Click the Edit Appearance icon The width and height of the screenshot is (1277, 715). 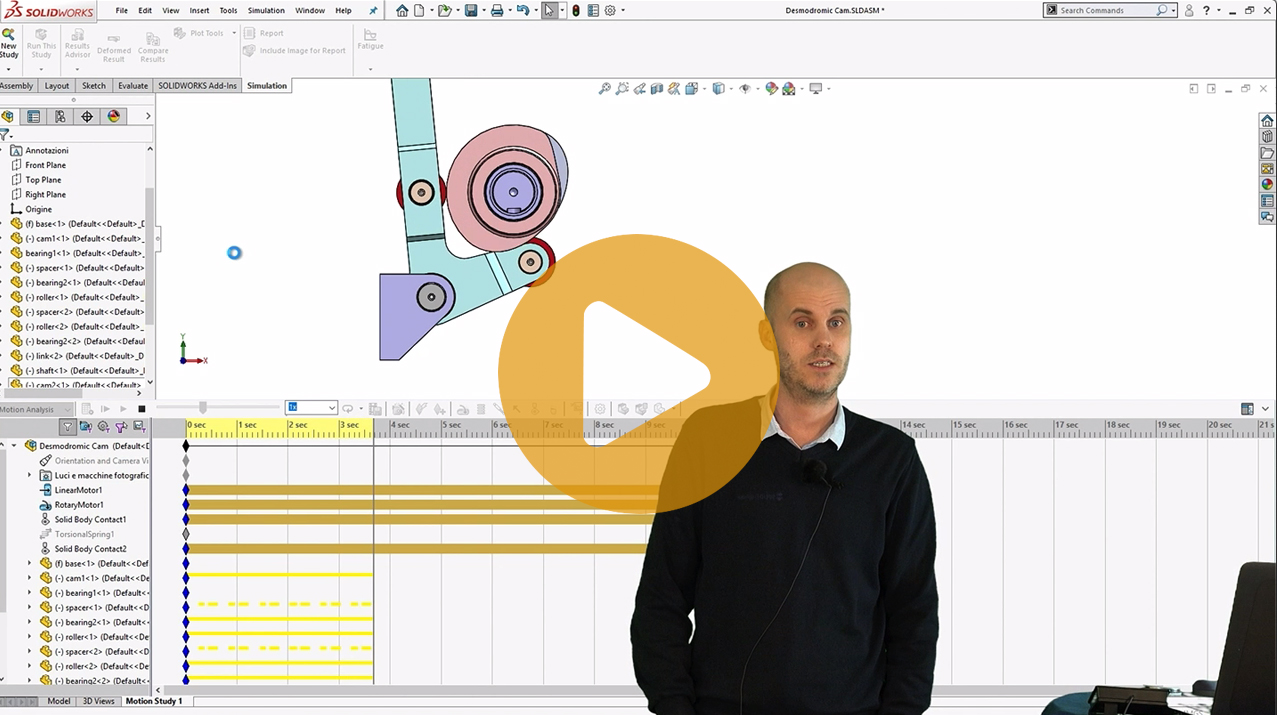[770, 88]
